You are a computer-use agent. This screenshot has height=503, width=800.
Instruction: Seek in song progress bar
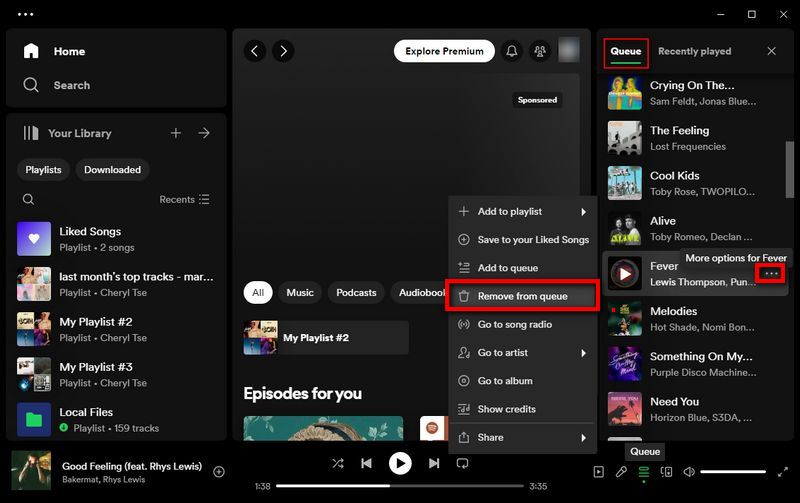(x=400, y=486)
